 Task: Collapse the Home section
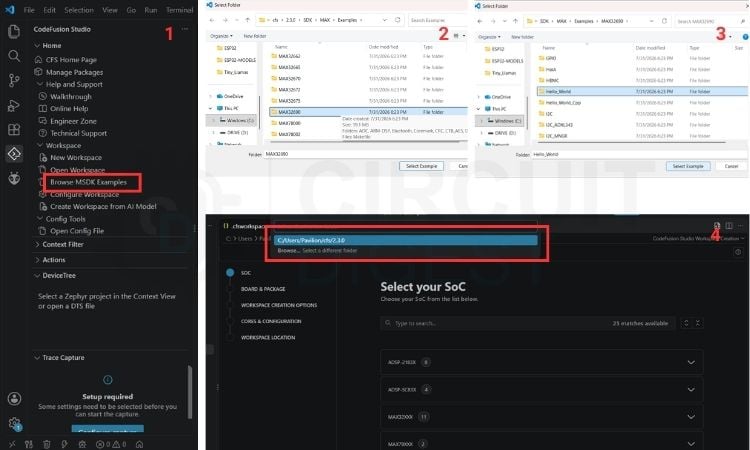pyautogui.click(x=37, y=45)
